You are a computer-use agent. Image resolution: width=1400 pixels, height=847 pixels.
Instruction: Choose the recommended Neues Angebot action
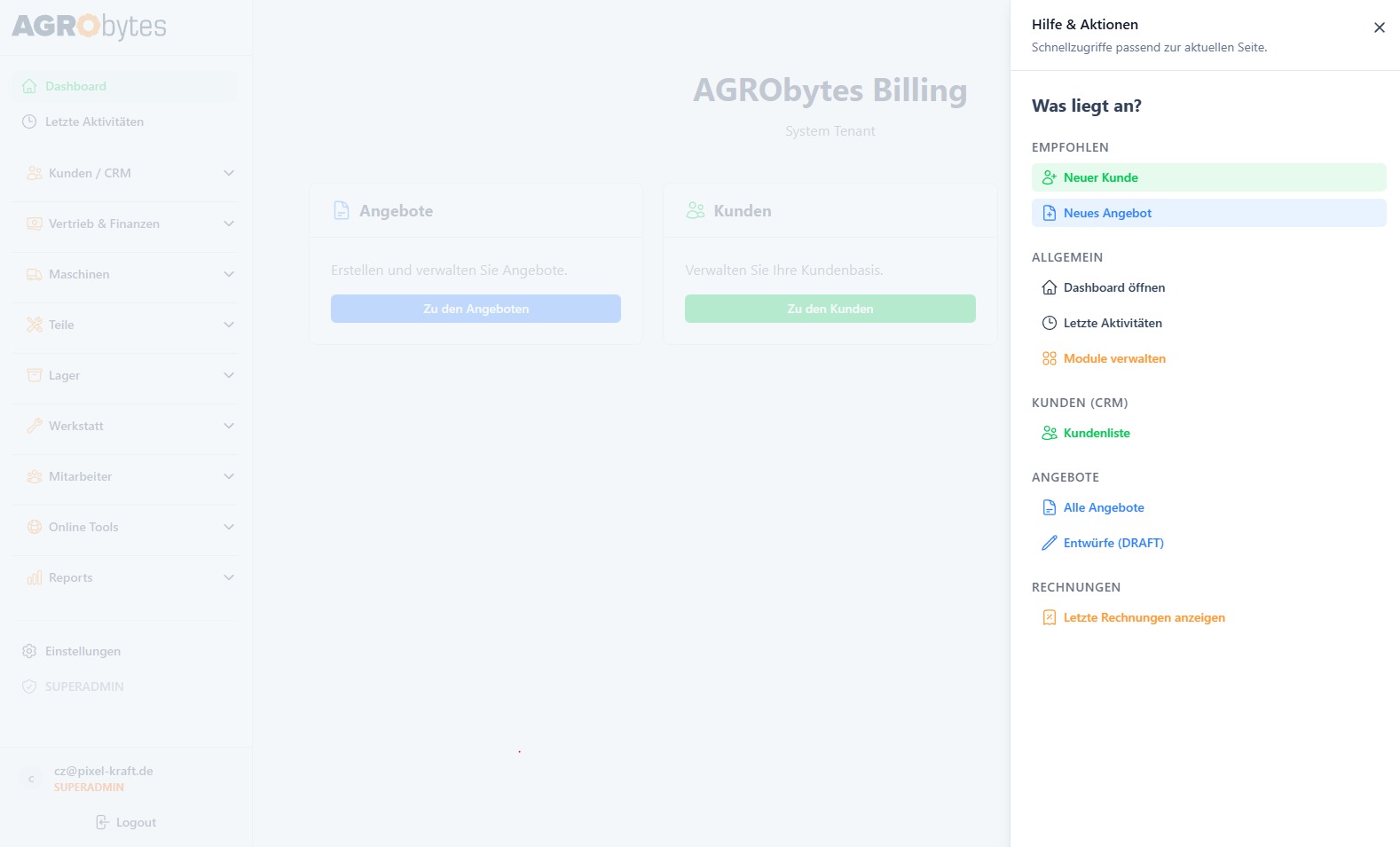pos(1208,213)
